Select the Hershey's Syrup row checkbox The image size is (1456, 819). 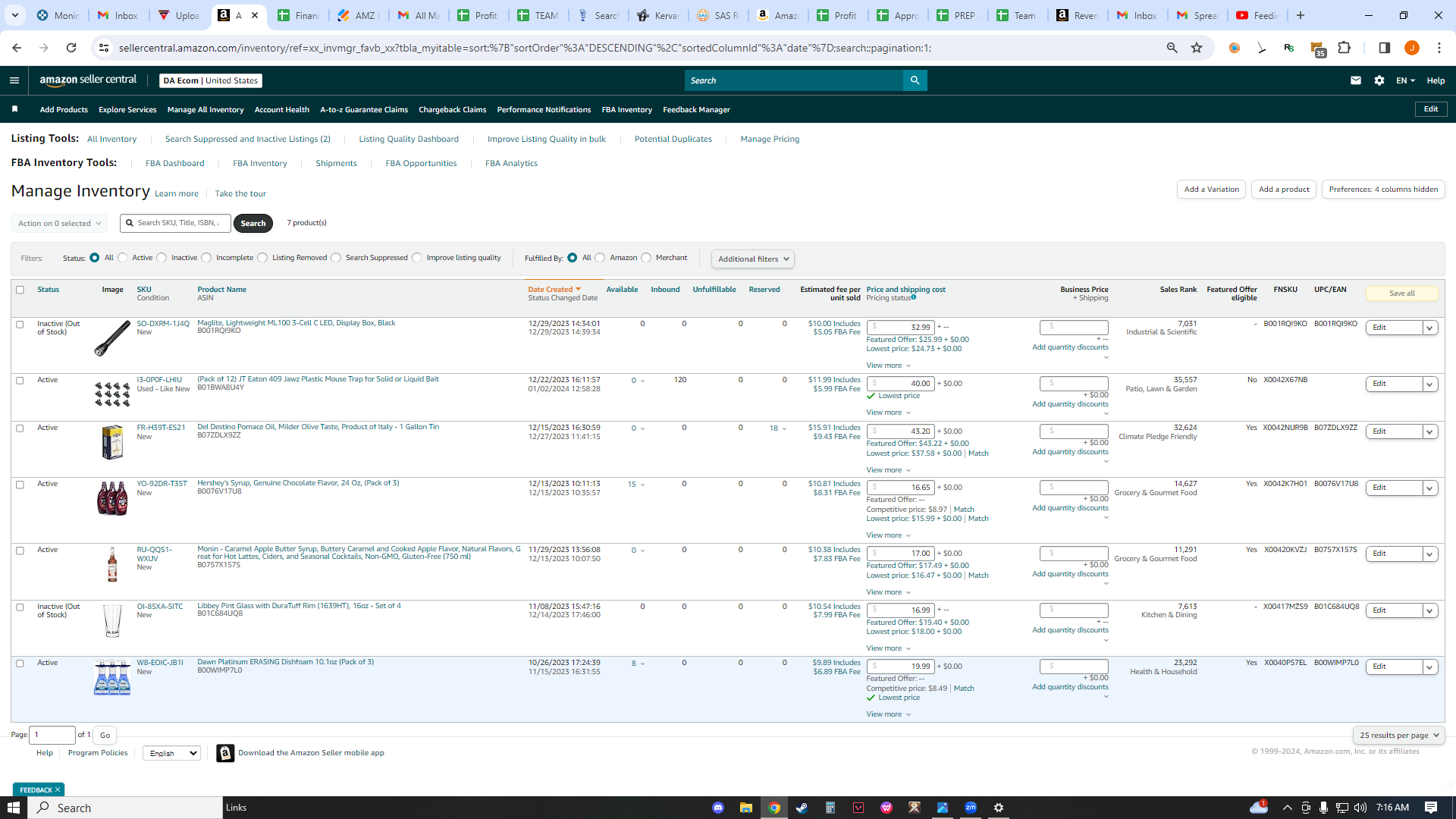pos(20,485)
